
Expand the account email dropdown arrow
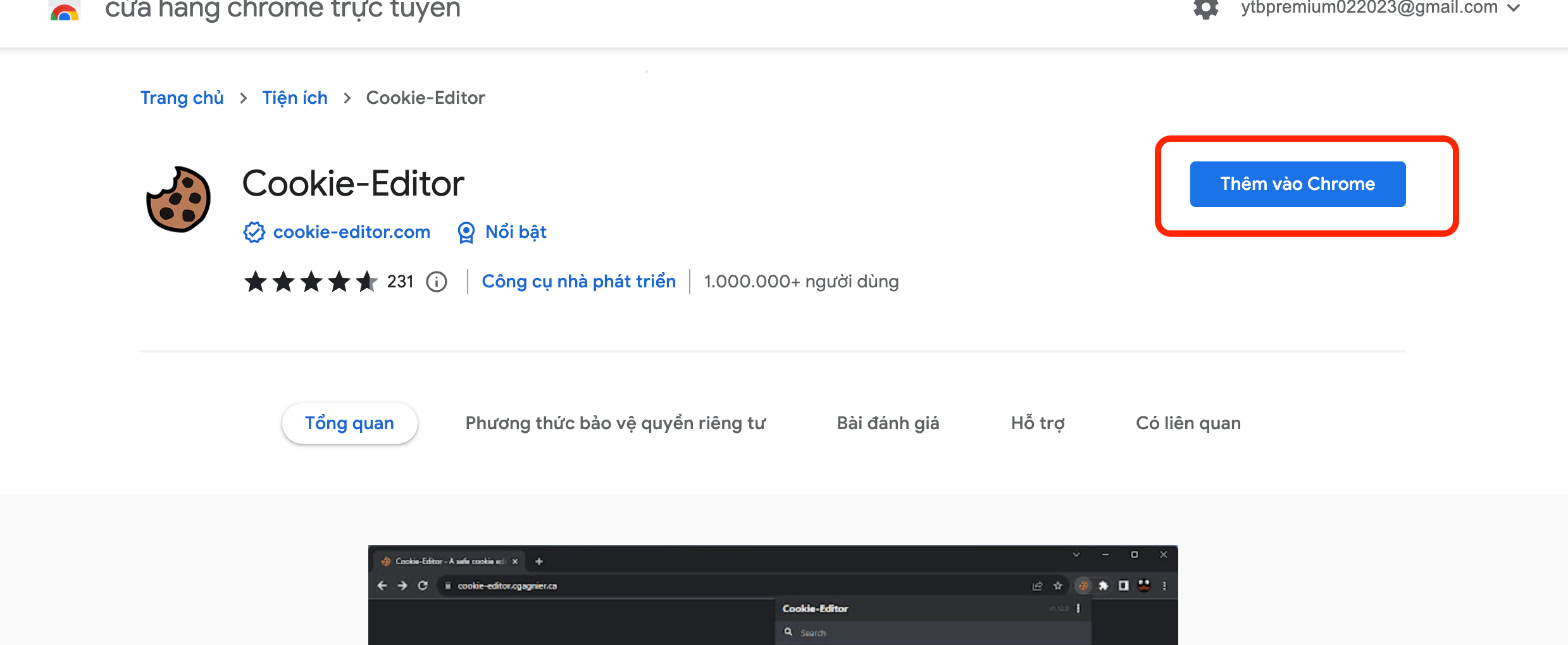[x=1514, y=8]
